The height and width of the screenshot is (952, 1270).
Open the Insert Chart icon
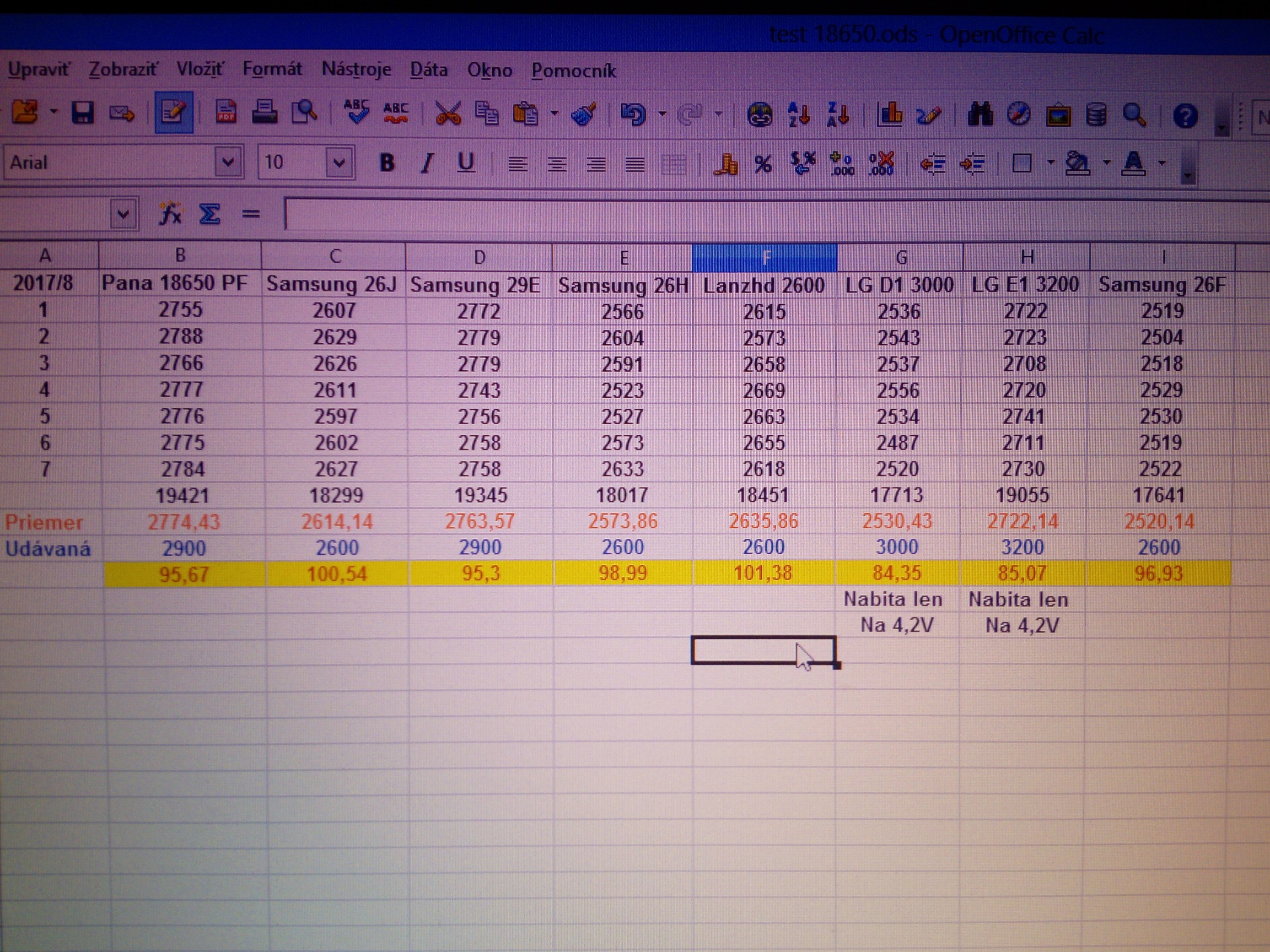889,115
